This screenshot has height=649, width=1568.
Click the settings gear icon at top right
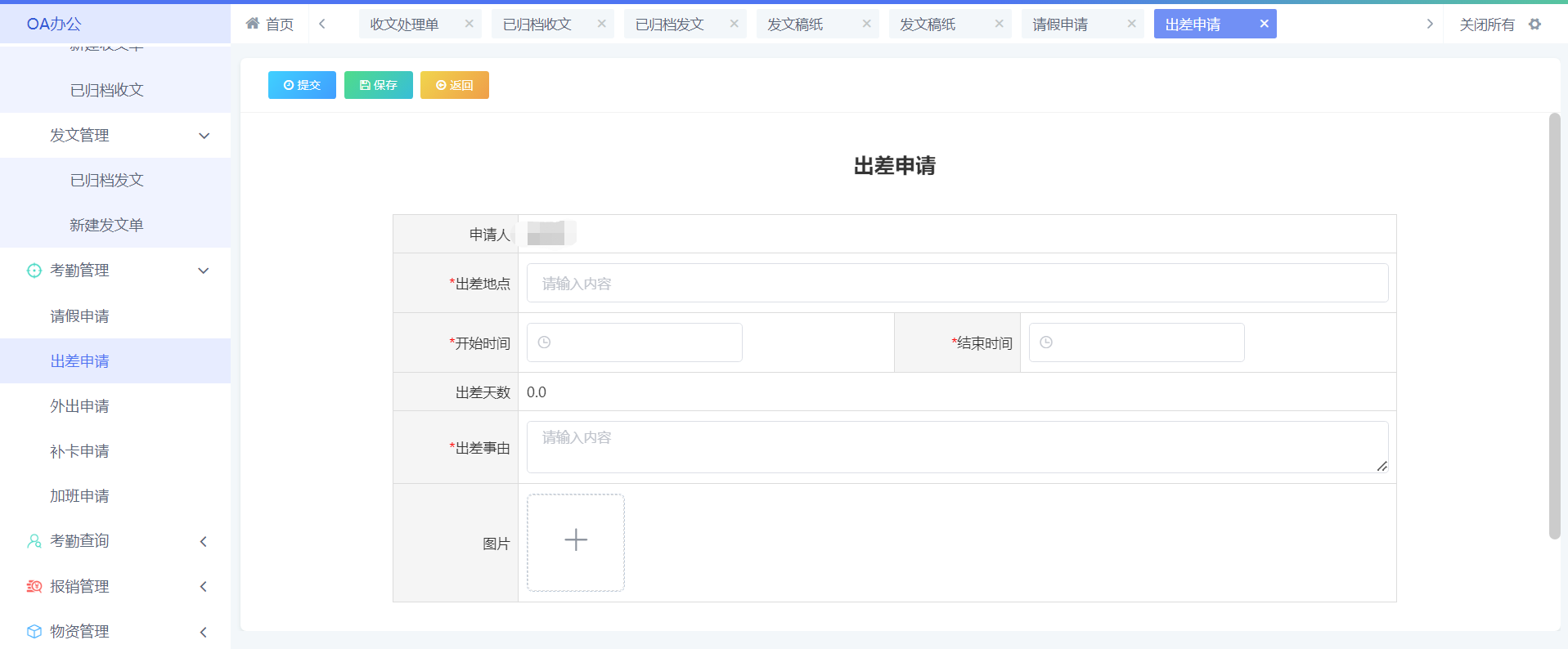click(x=1534, y=25)
